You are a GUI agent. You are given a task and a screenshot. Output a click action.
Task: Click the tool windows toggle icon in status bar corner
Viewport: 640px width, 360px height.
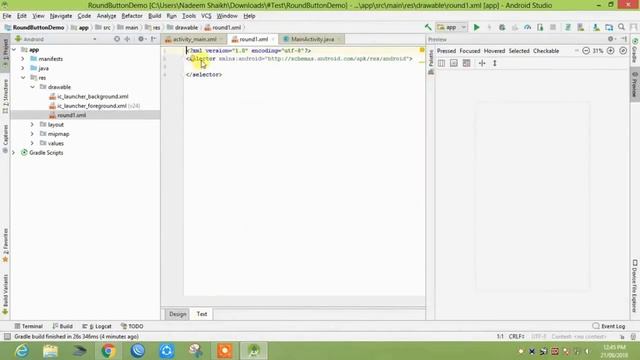coord(7,337)
